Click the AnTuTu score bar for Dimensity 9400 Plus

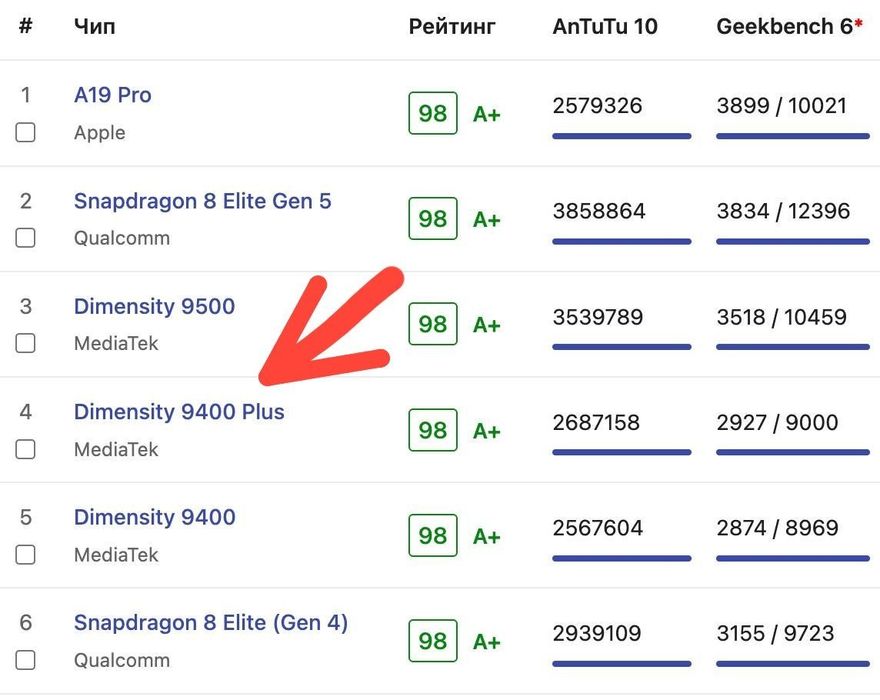(x=621, y=452)
